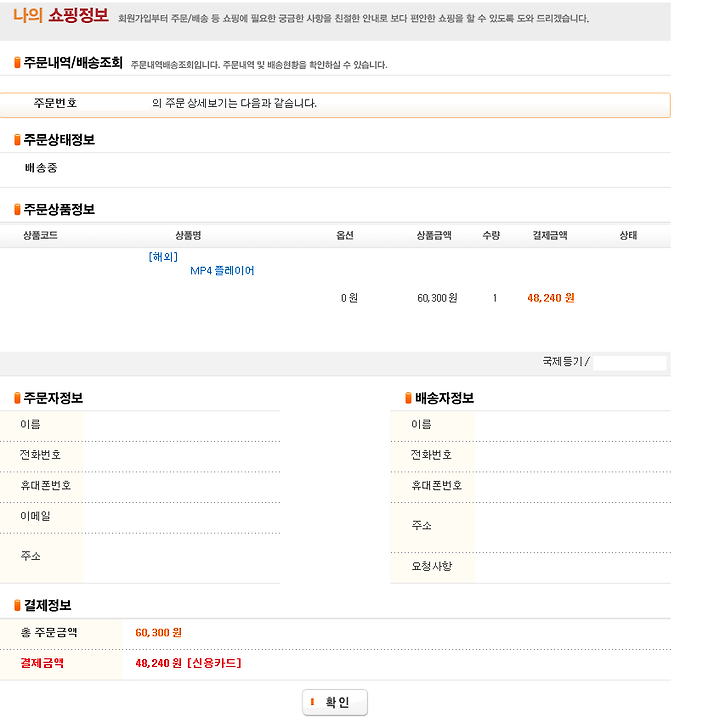
Task: Click the 배송중 status text
Action: pyautogui.click(x=41, y=168)
